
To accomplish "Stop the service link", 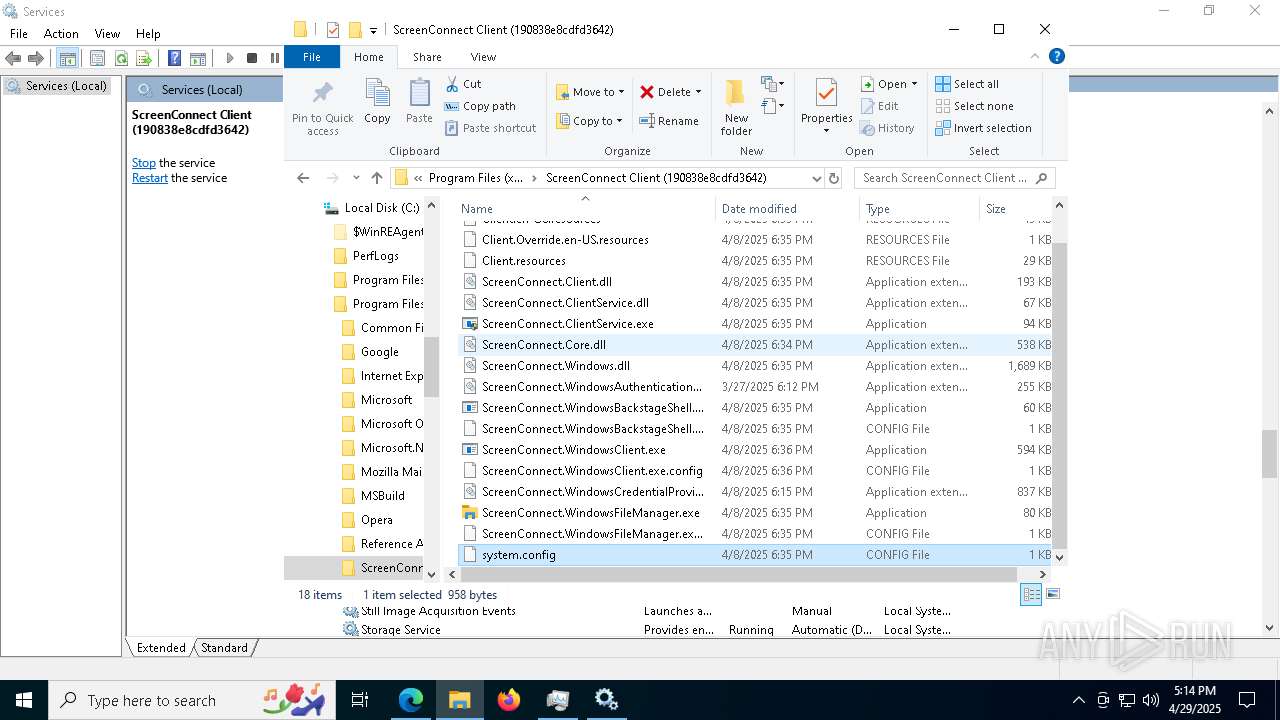I will click(x=144, y=163).
